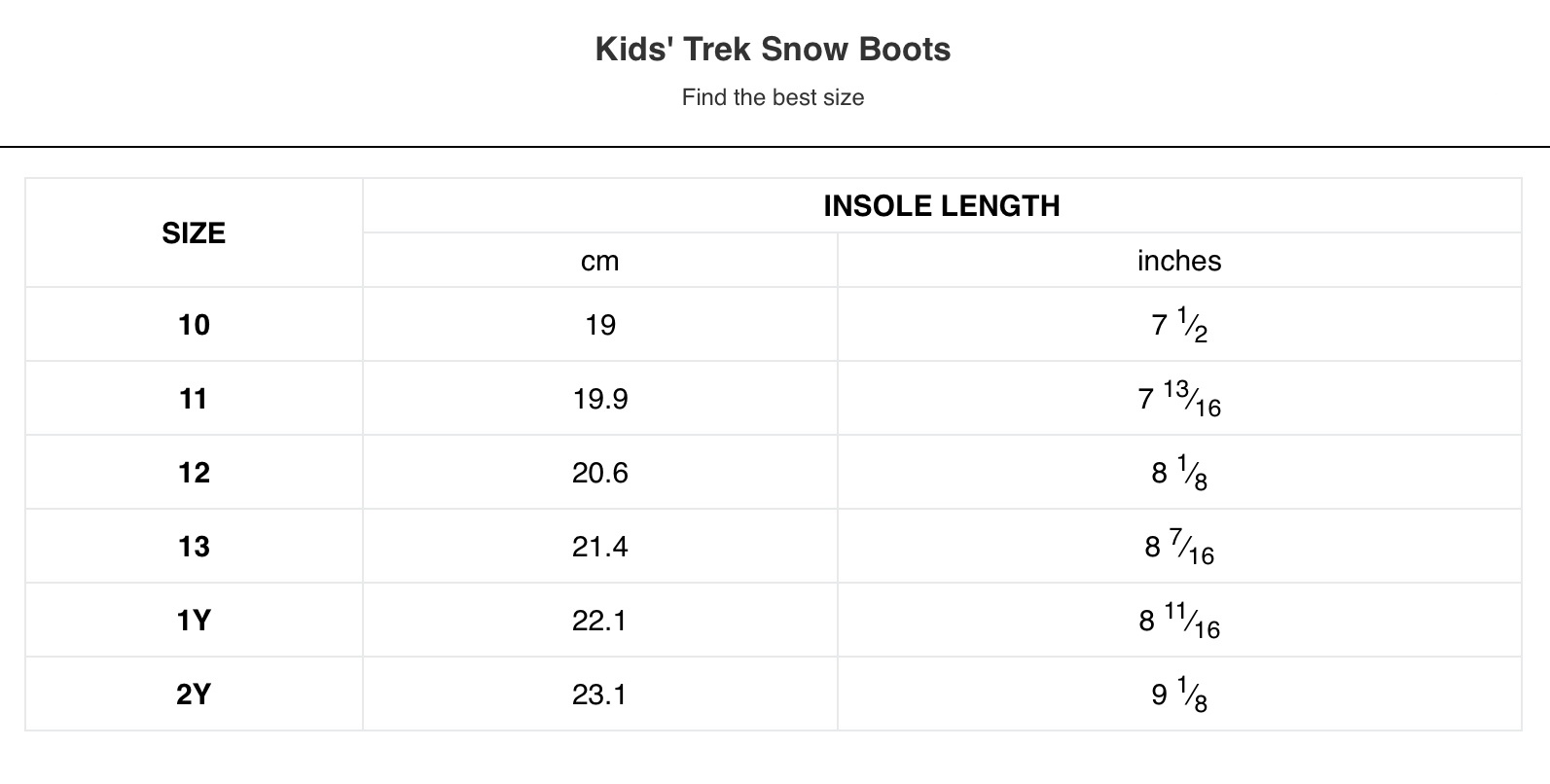Click the 21.4 cm value
This screenshot has height=784, width=1550.
tap(600, 547)
